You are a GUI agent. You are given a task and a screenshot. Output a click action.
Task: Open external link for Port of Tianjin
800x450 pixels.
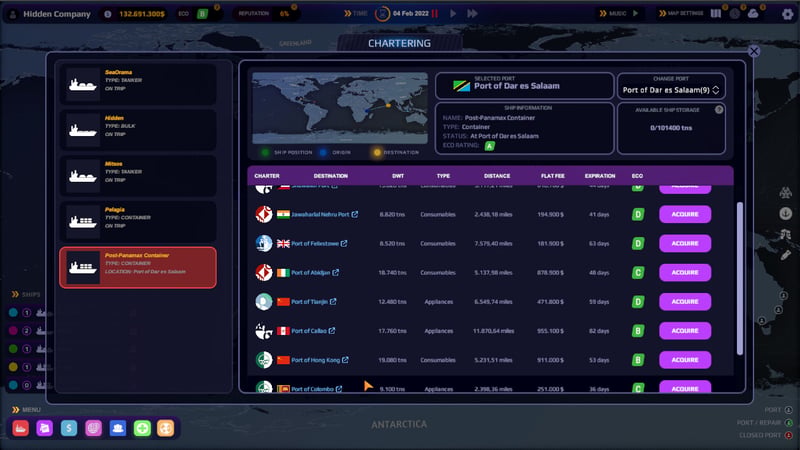333,302
